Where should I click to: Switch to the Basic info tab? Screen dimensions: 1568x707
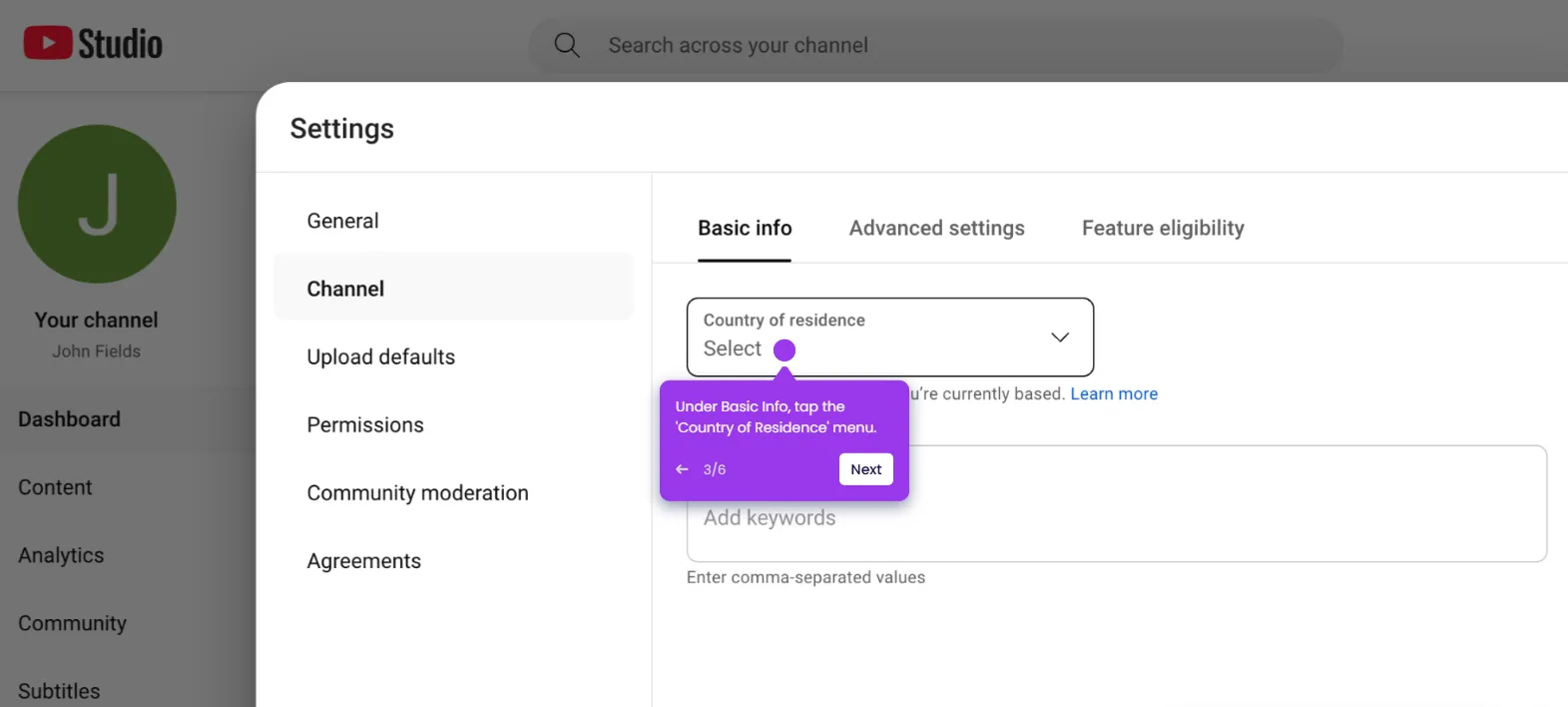[745, 228]
